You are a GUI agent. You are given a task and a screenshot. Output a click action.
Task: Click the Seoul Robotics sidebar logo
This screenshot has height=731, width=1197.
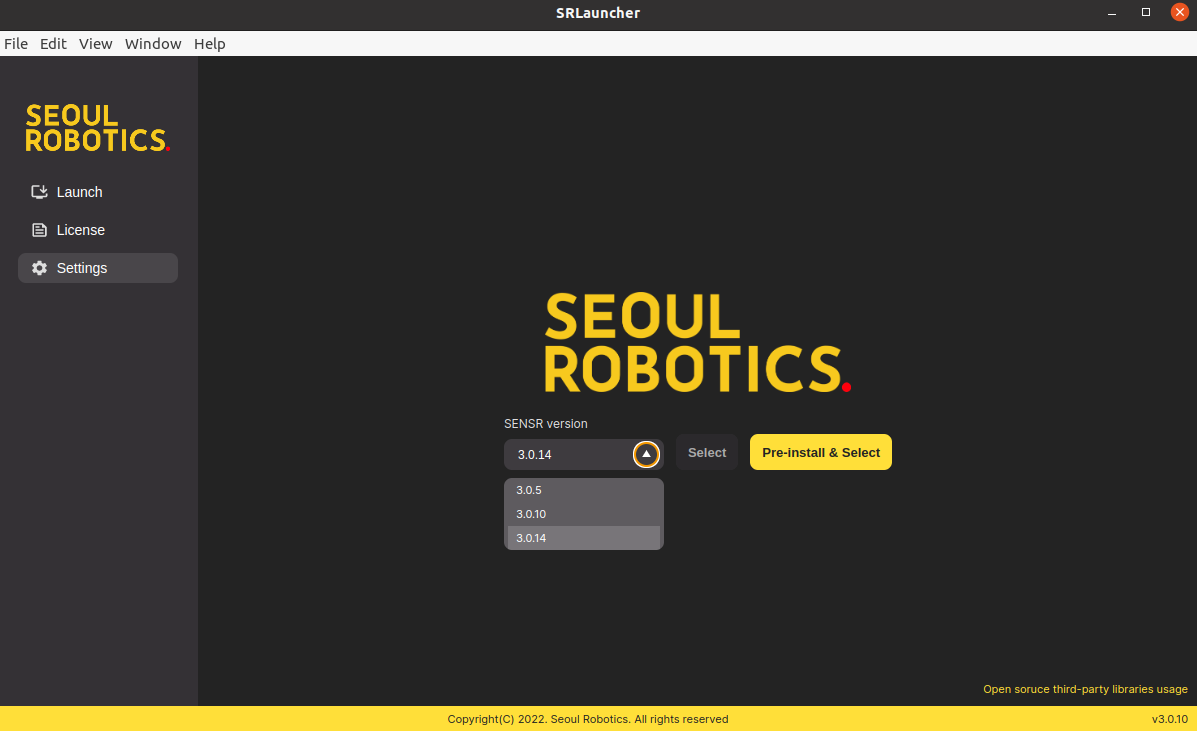click(x=97, y=128)
